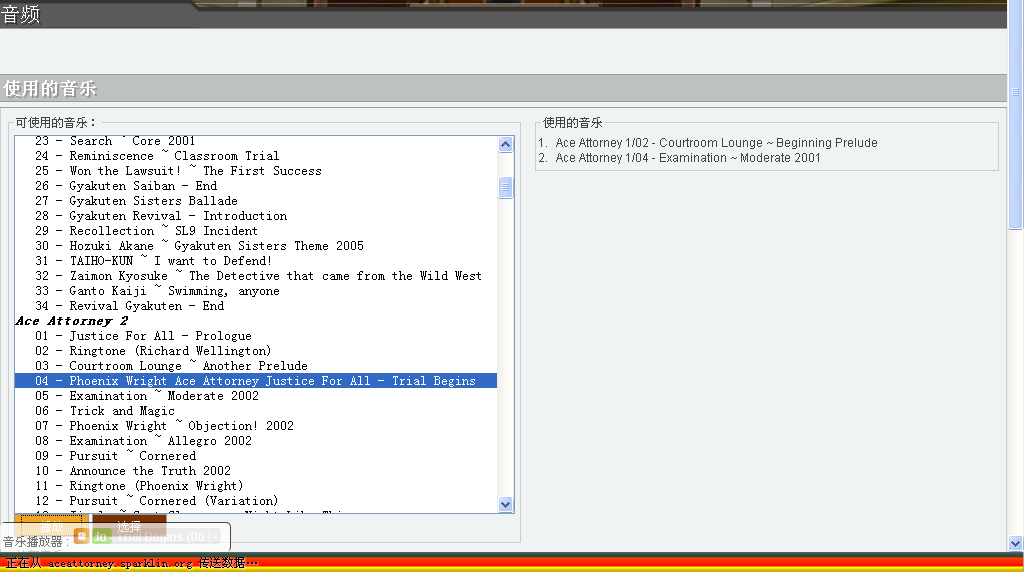
Task: Select '09 - Pursuit ~ Cornered'
Action: pos(255,456)
